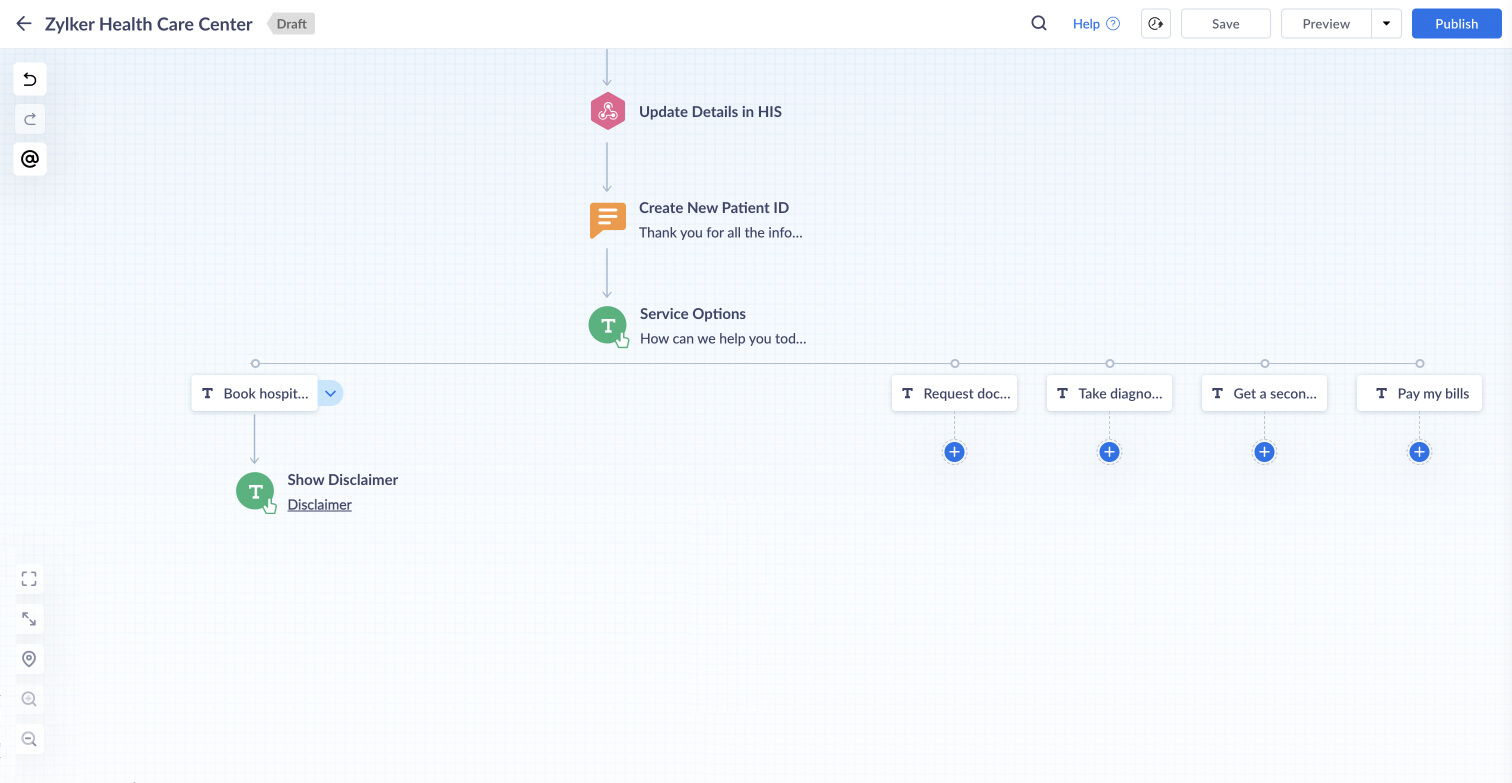
Task: Toggle the expand diagonal arrows icon
Action: [x=29, y=619]
